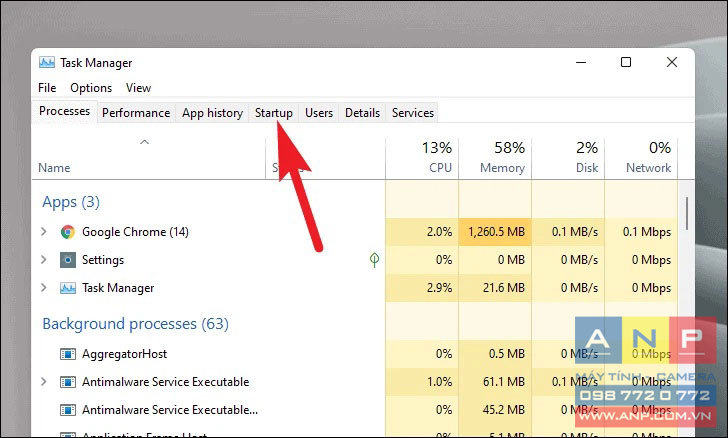Click the Settings gear app icon

68,260
